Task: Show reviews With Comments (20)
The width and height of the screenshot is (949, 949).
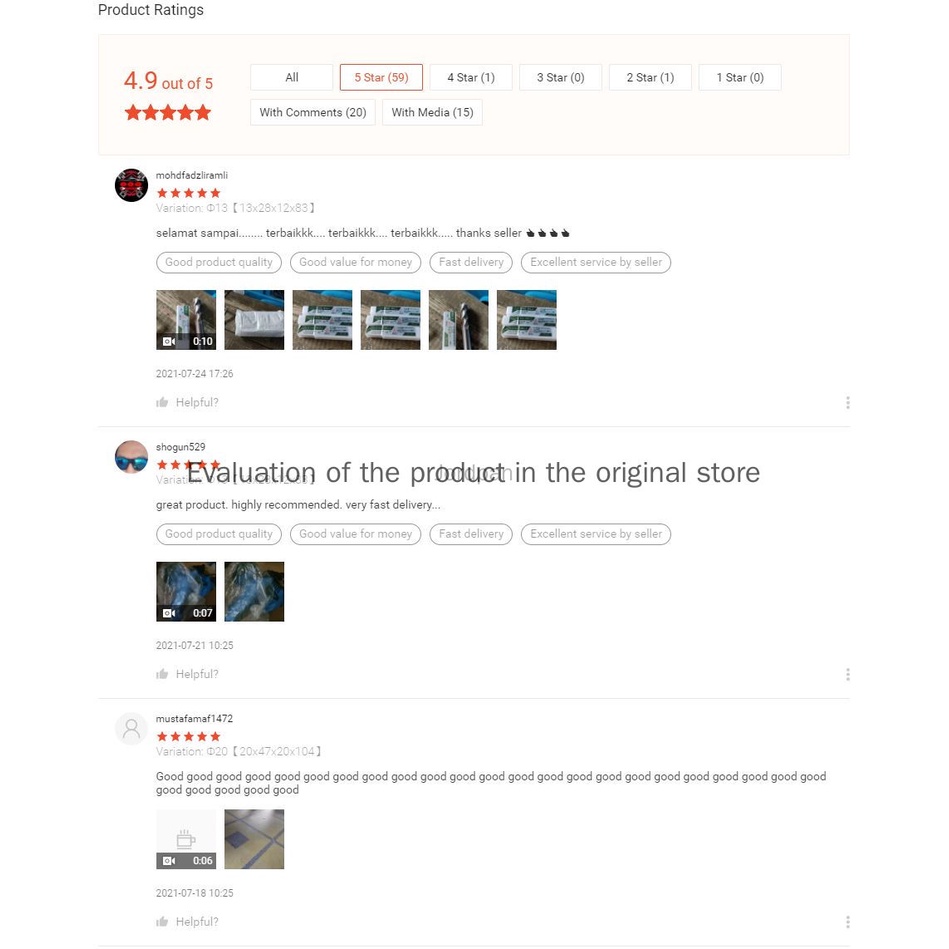Action: coord(313,113)
